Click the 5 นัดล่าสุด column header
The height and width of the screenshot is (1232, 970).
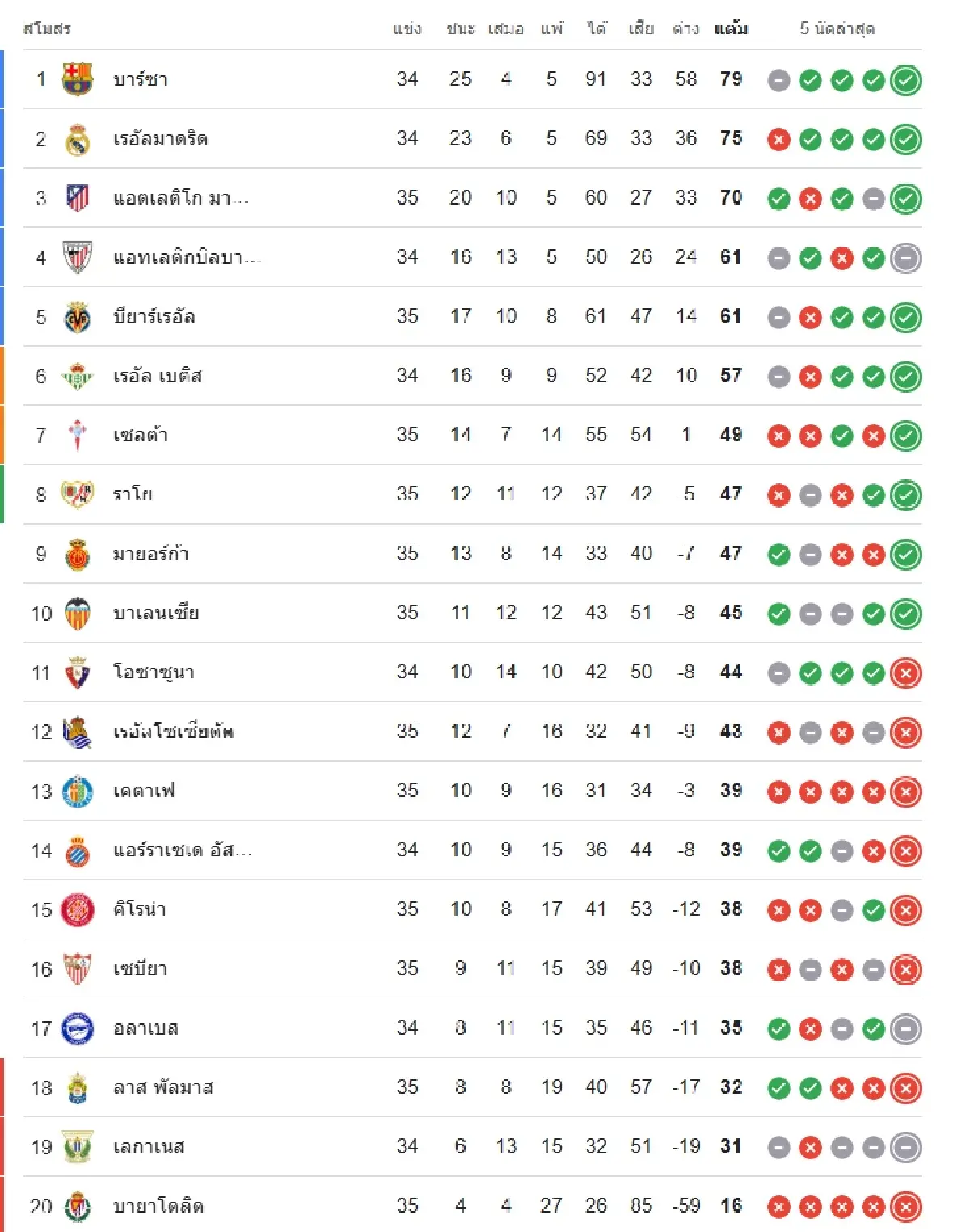click(837, 29)
